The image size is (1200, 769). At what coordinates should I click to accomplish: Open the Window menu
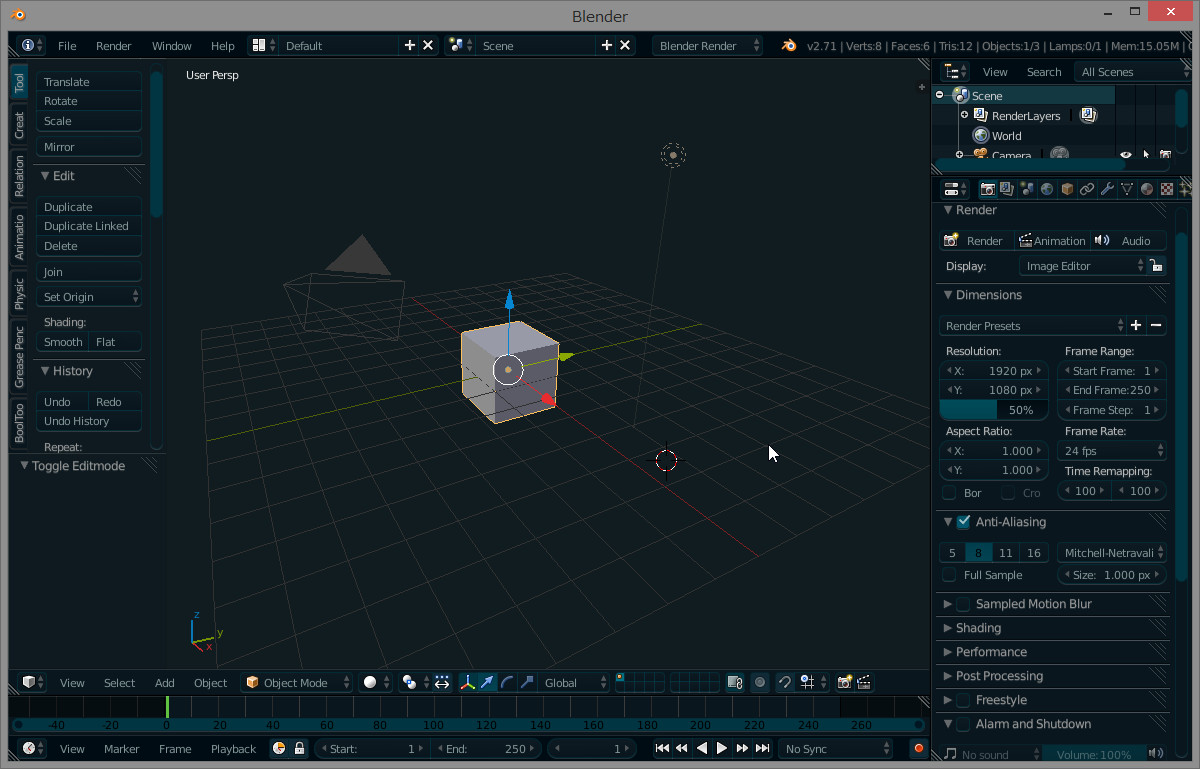pyautogui.click(x=171, y=46)
